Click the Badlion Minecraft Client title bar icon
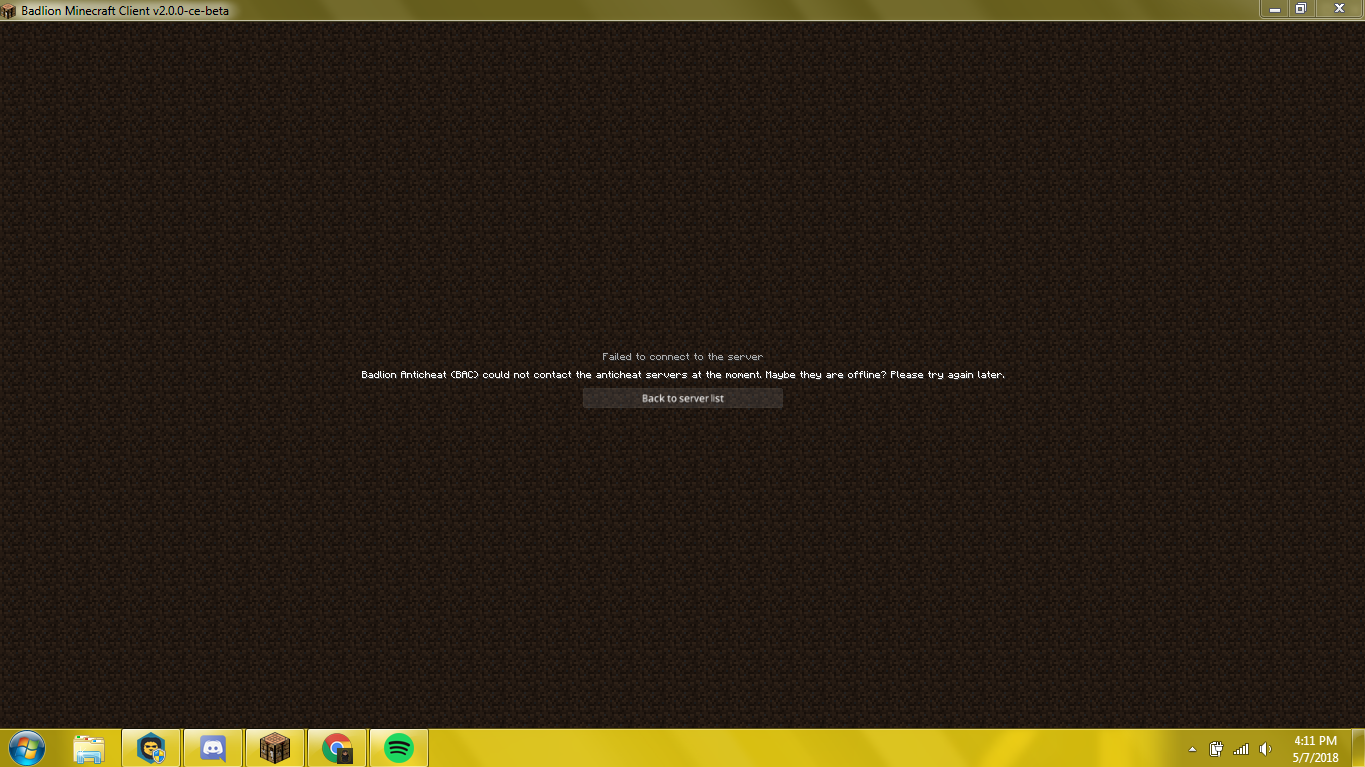This screenshot has height=767, width=1365. point(9,10)
